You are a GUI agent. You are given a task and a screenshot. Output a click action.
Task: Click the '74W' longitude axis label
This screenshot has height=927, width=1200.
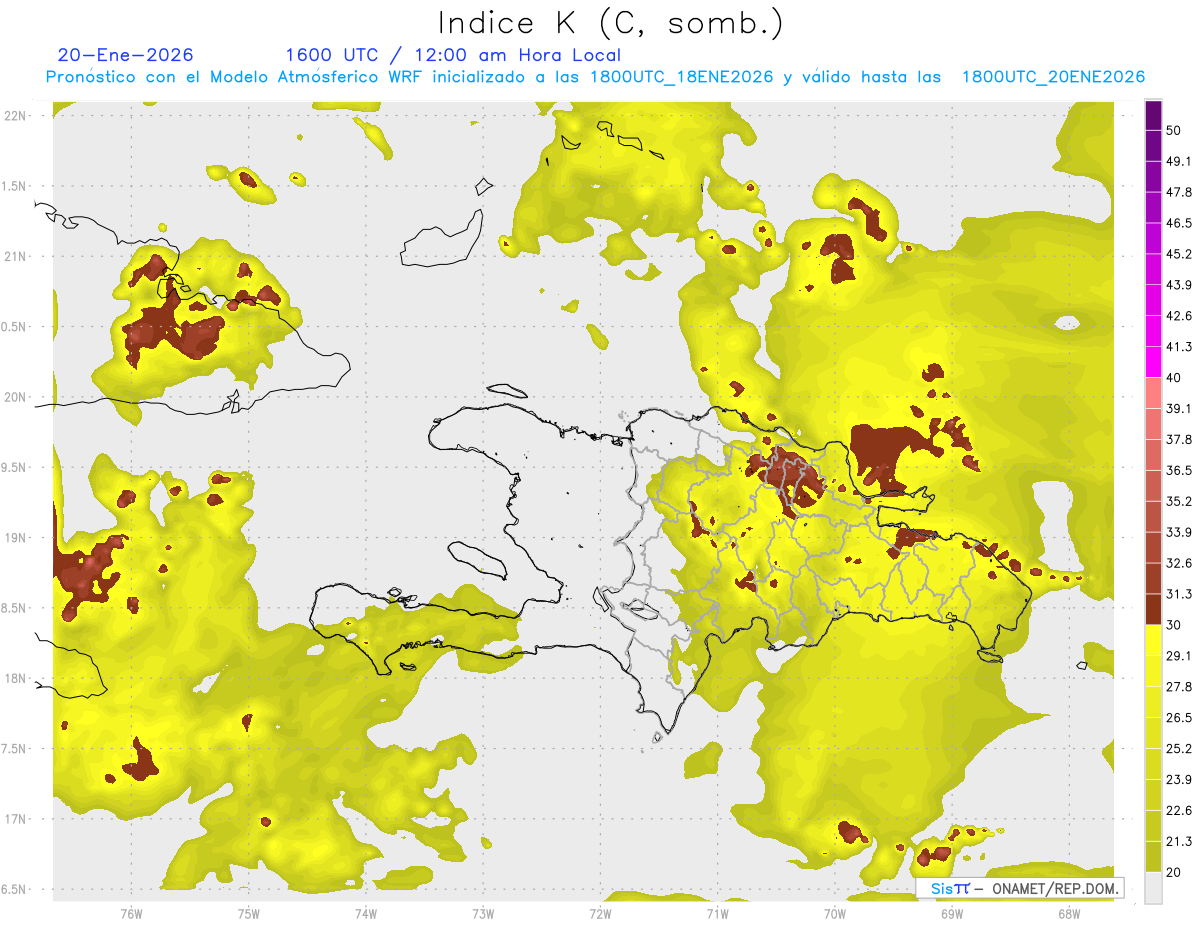tap(366, 914)
